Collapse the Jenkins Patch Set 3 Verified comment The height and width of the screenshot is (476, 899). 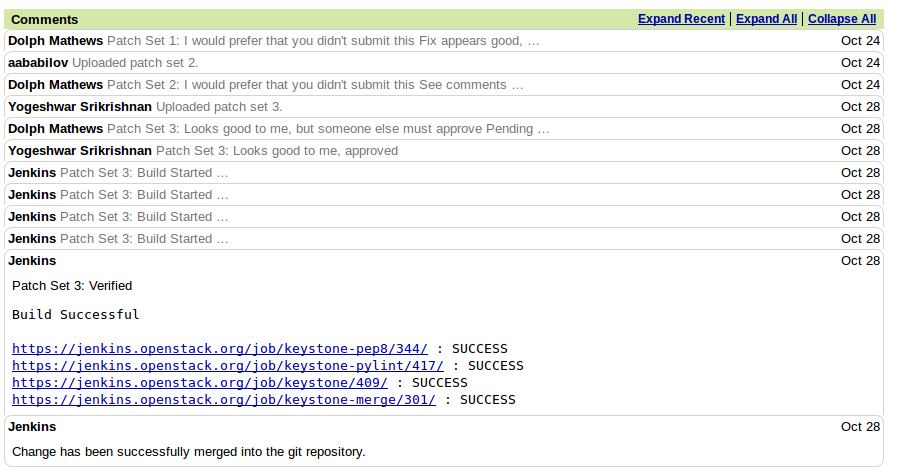[x=32, y=261]
